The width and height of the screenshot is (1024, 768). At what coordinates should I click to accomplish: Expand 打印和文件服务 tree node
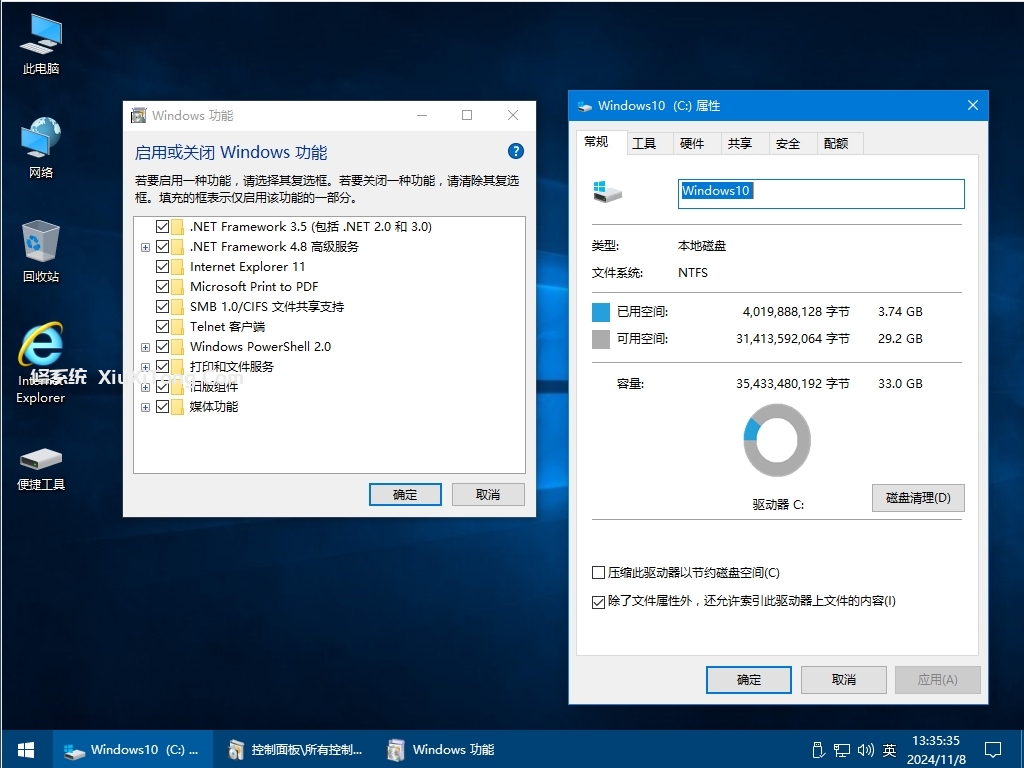pyautogui.click(x=146, y=367)
